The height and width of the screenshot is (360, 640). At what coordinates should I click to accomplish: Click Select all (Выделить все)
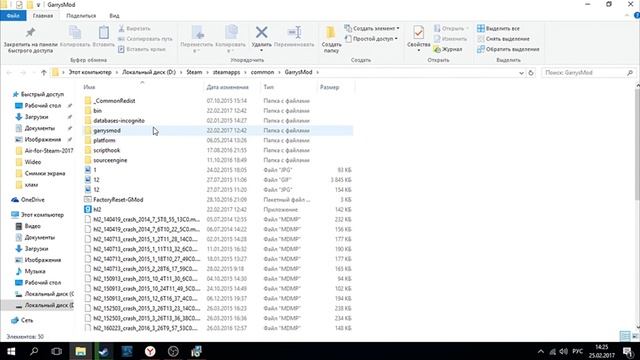(498, 29)
